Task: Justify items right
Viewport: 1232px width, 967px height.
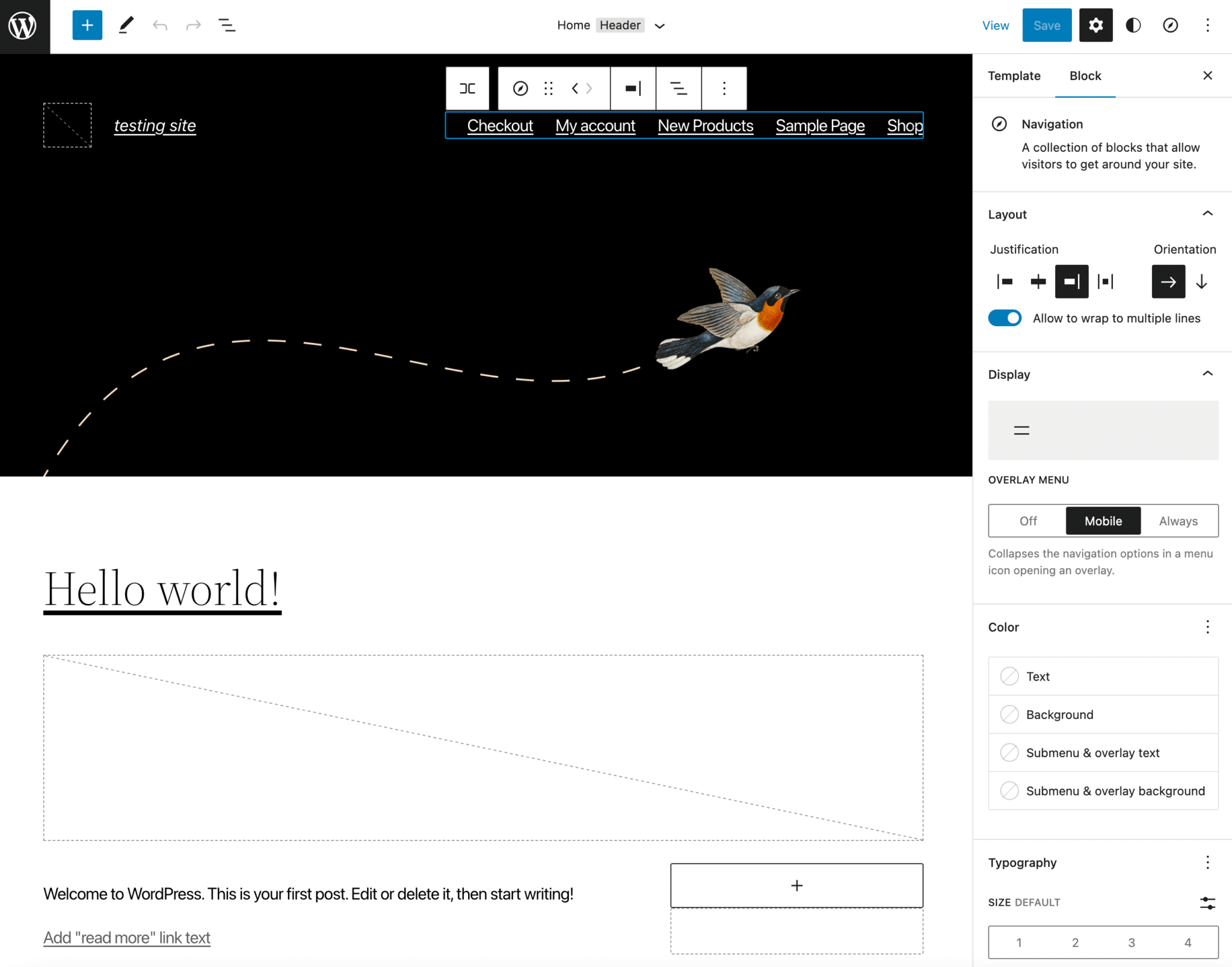Action: [1072, 282]
